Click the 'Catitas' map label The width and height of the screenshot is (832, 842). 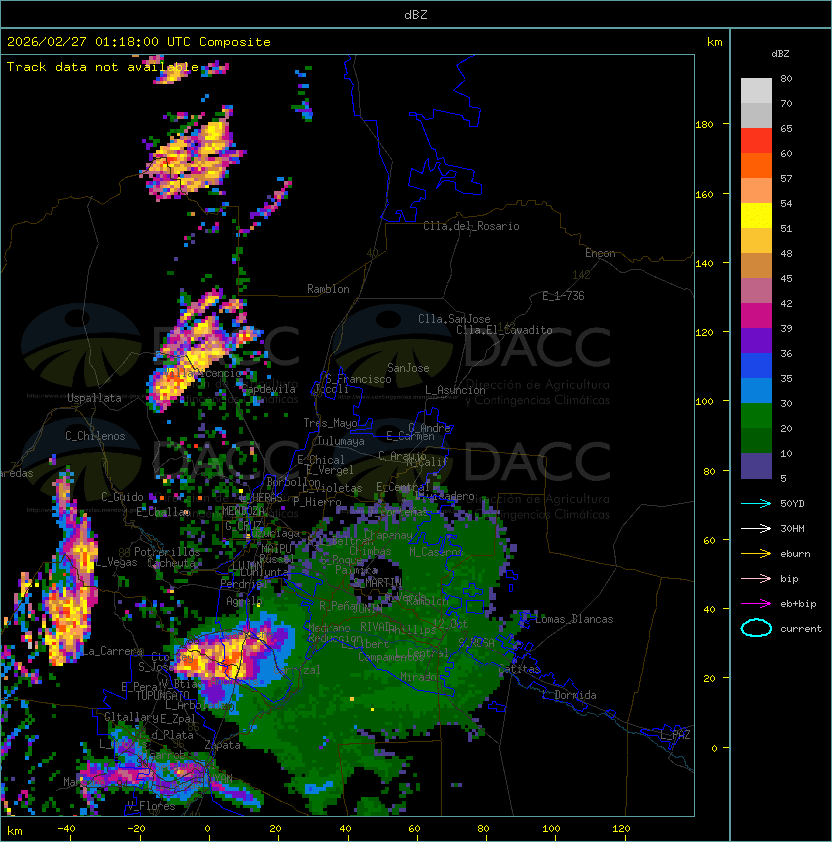(x=519, y=670)
